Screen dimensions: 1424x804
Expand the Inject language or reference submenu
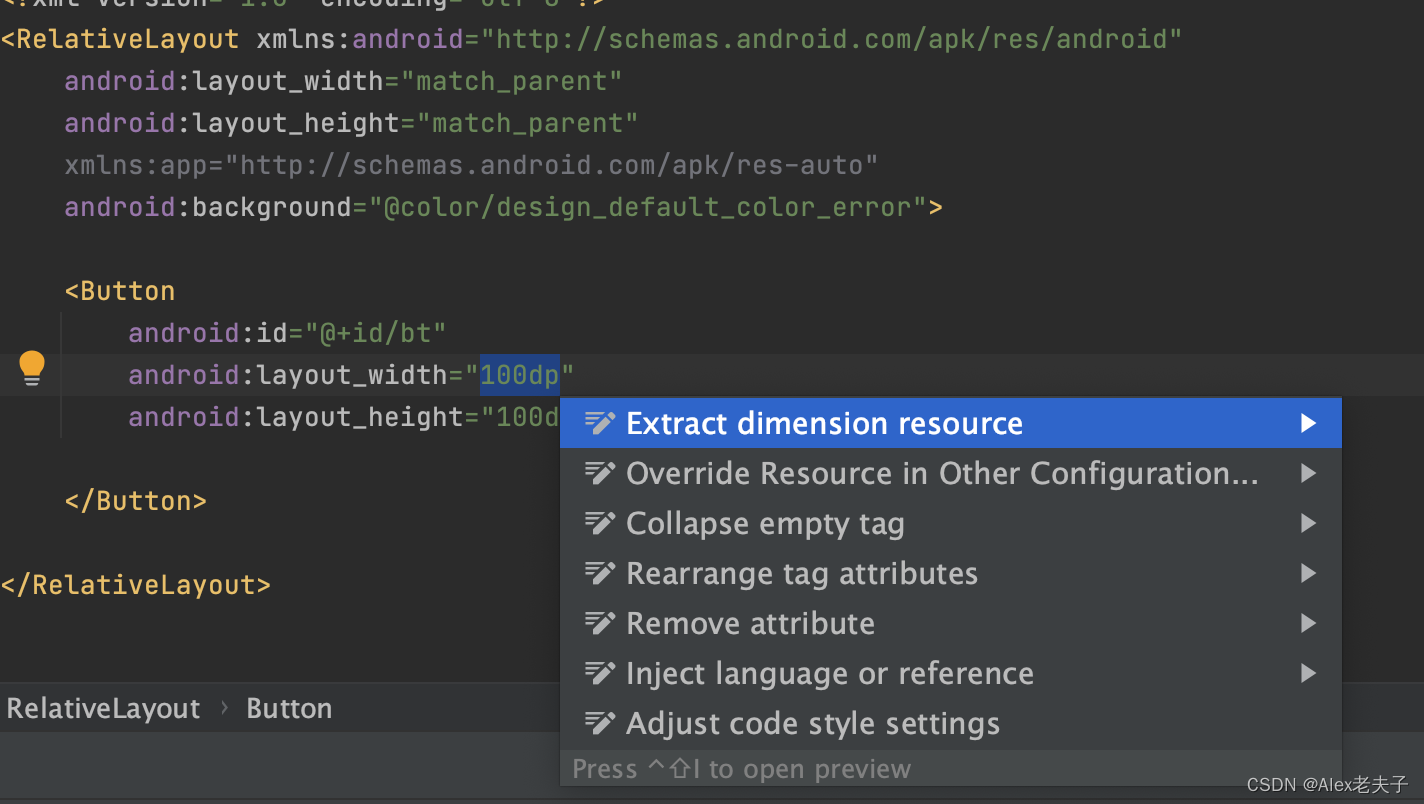[x=1309, y=673]
